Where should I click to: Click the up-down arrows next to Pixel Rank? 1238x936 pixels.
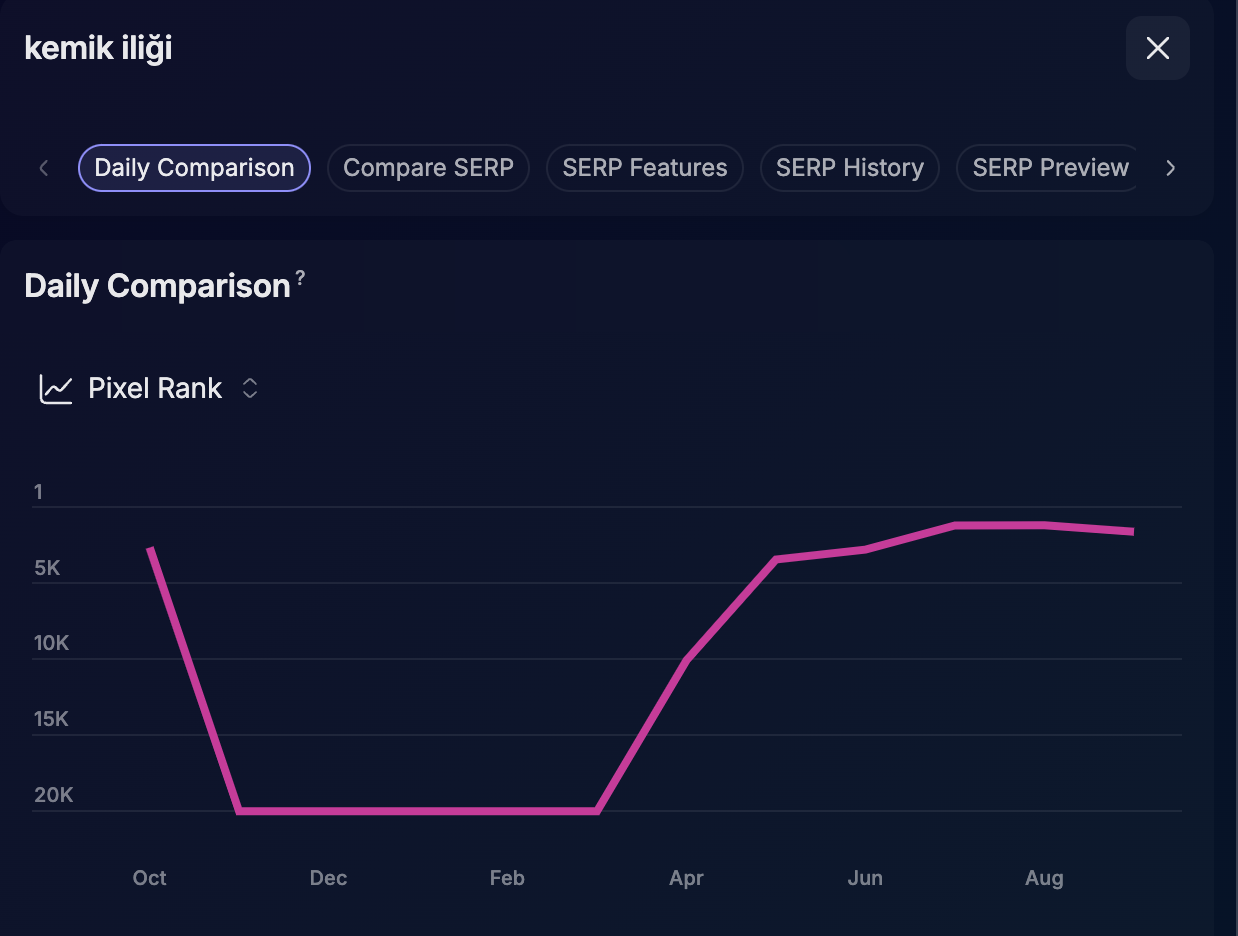pyautogui.click(x=250, y=388)
